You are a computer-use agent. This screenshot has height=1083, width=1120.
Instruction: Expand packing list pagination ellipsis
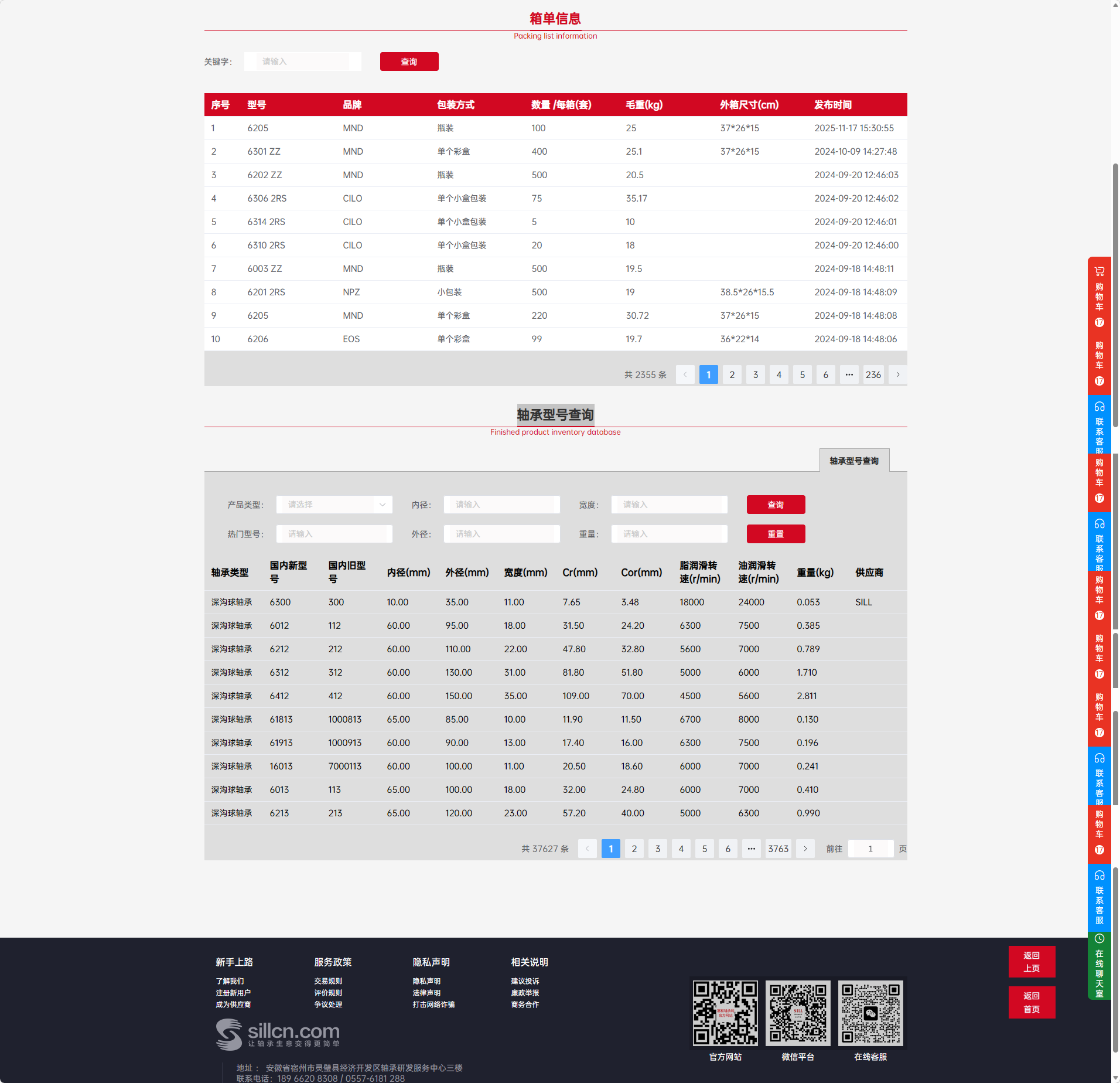click(849, 374)
